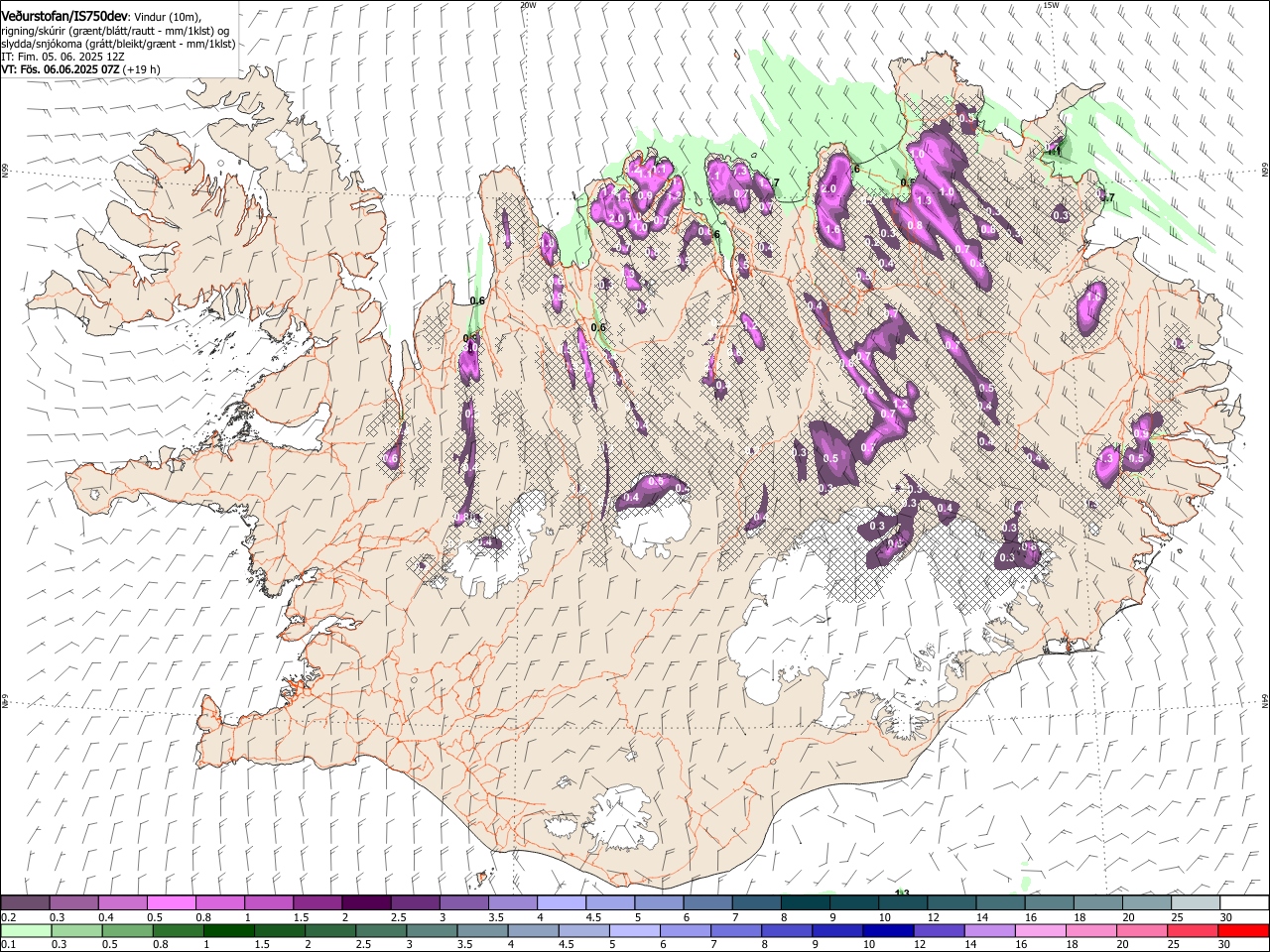Select bottom legend swatch between 10 and 12
The width and height of the screenshot is (1270, 952).
tap(888, 931)
